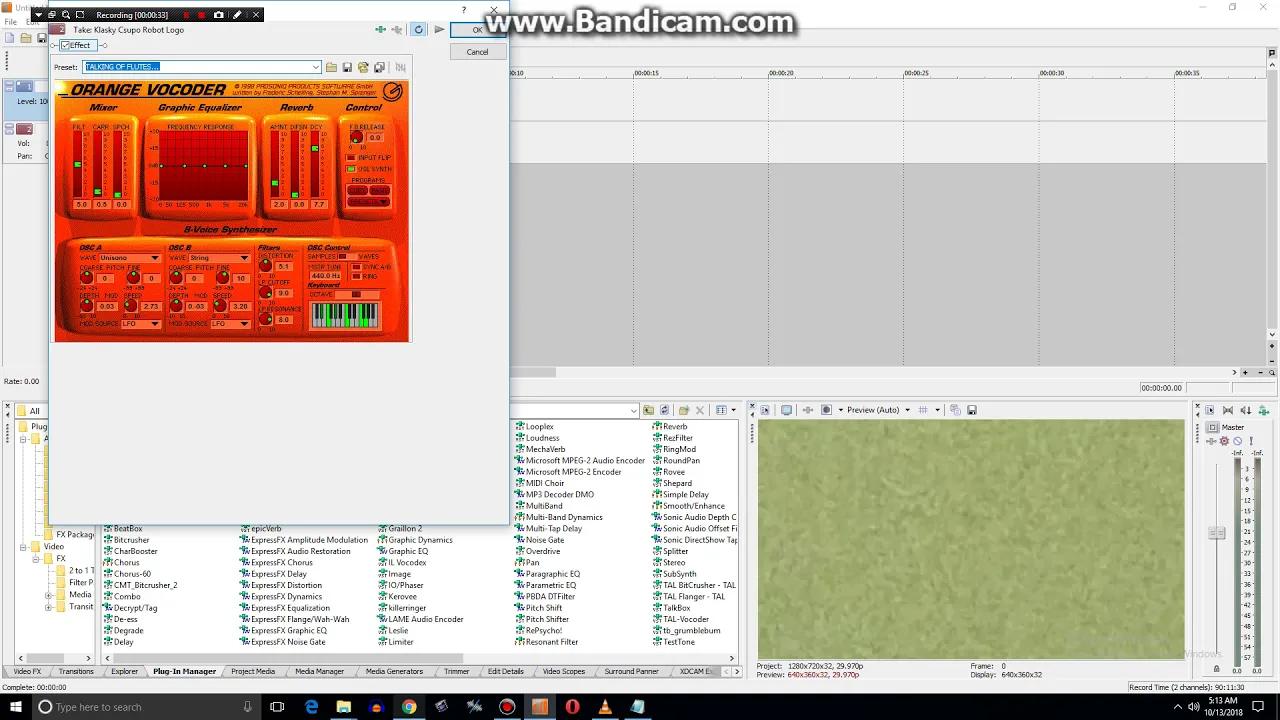
Task: Open the PRESETS dropdown in Programs
Action: [368, 202]
